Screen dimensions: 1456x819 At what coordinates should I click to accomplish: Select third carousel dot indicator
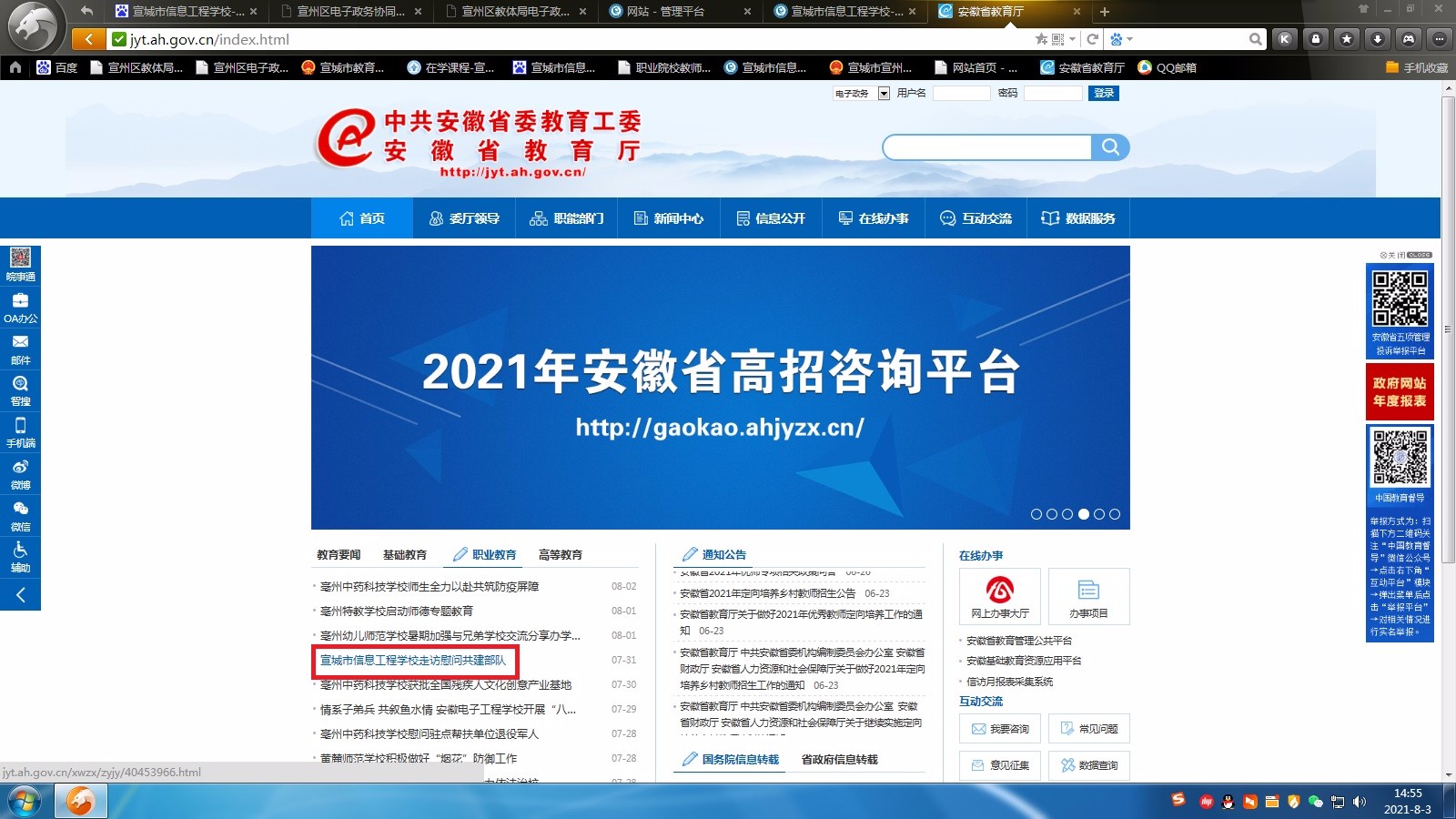tap(1067, 514)
